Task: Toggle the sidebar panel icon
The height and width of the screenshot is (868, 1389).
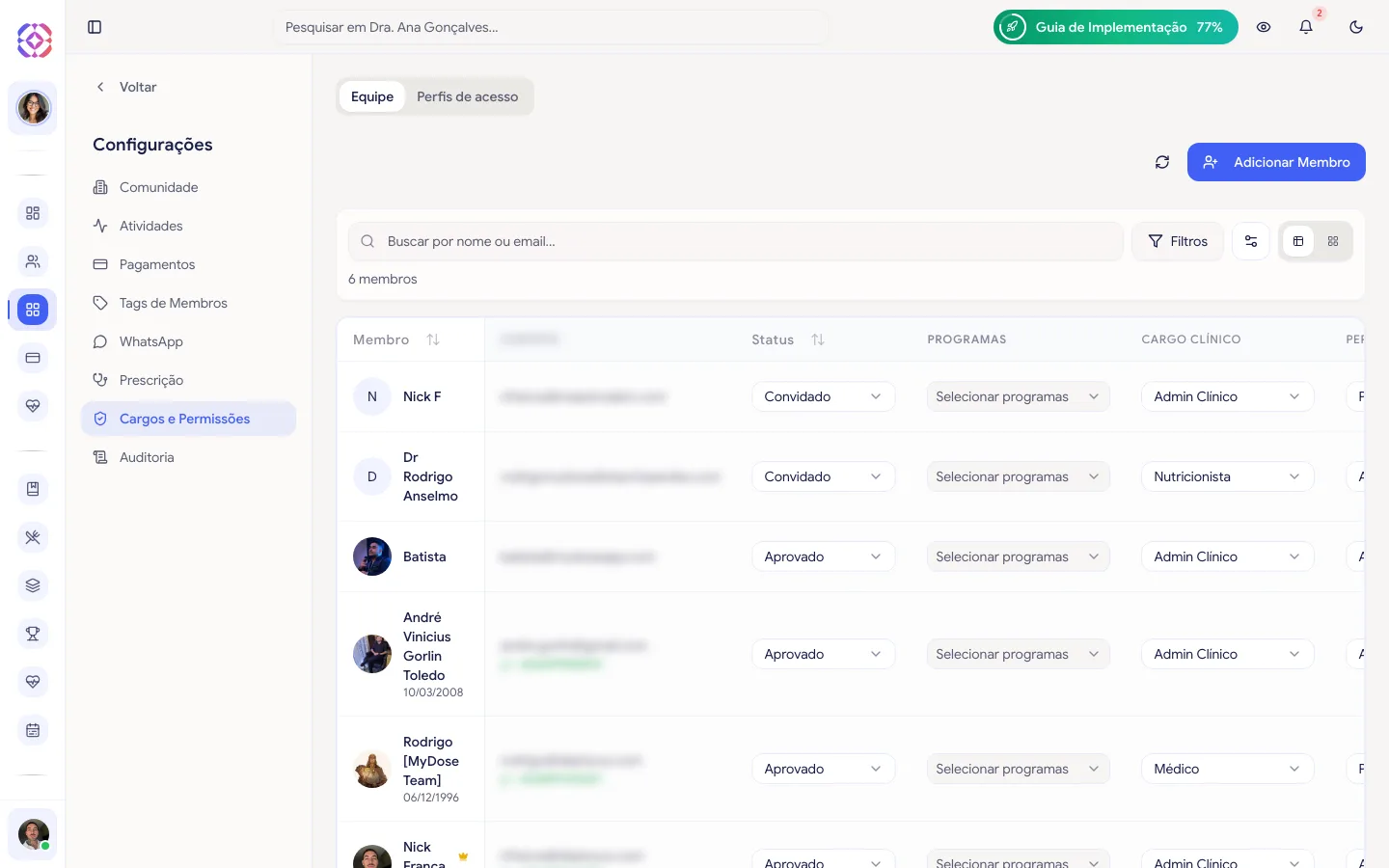Action: tap(95, 27)
